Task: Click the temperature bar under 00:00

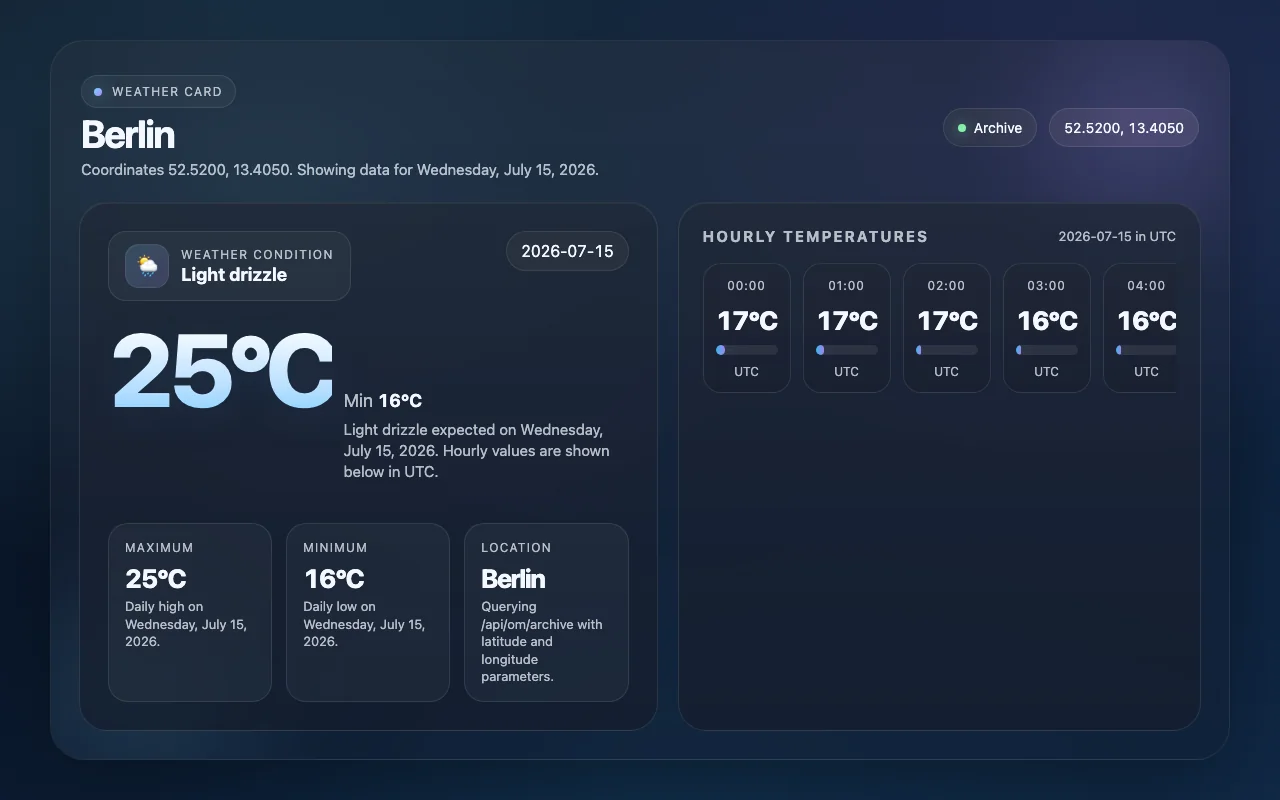Action: click(x=747, y=350)
